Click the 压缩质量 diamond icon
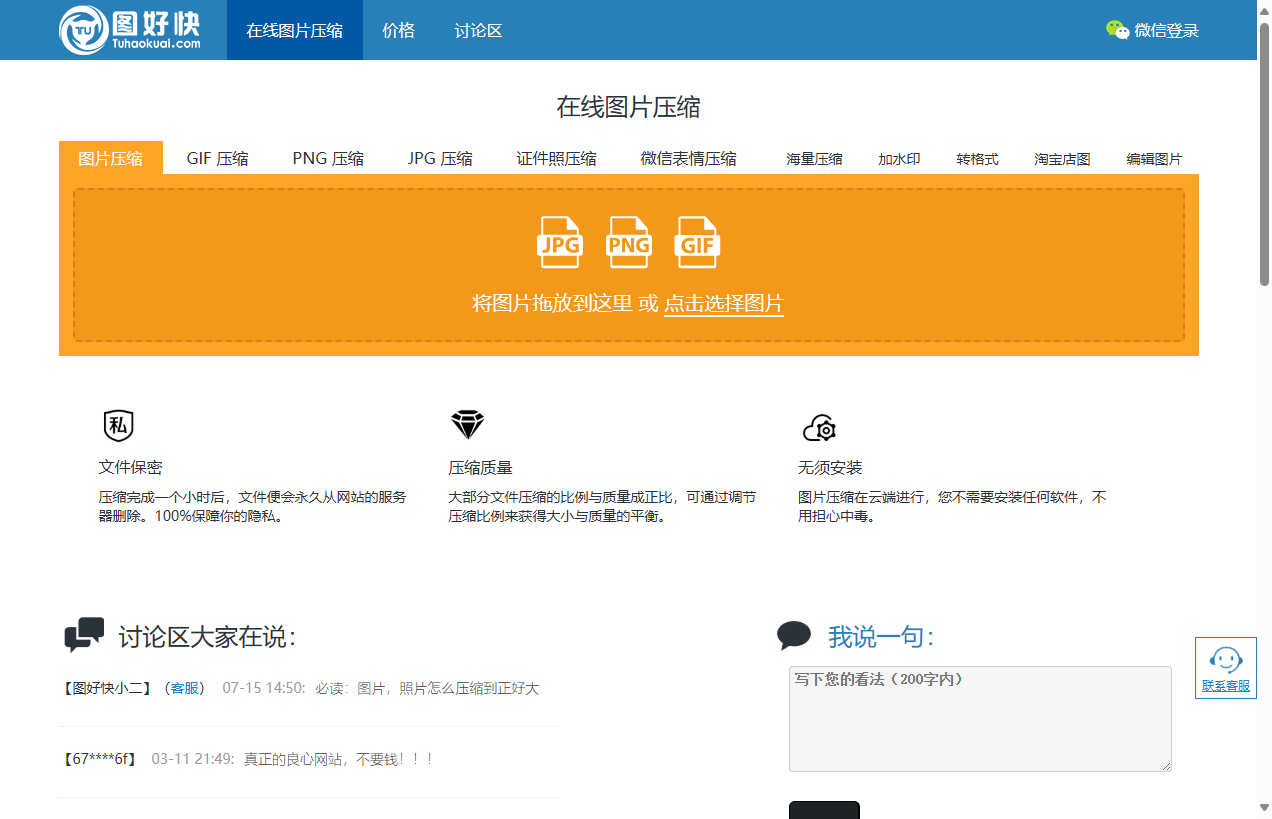 coord(466,426)
